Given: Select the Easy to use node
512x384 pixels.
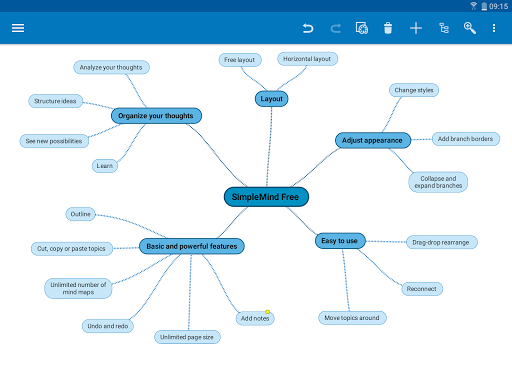Looking at the screenshot, I should pos(340,241).
